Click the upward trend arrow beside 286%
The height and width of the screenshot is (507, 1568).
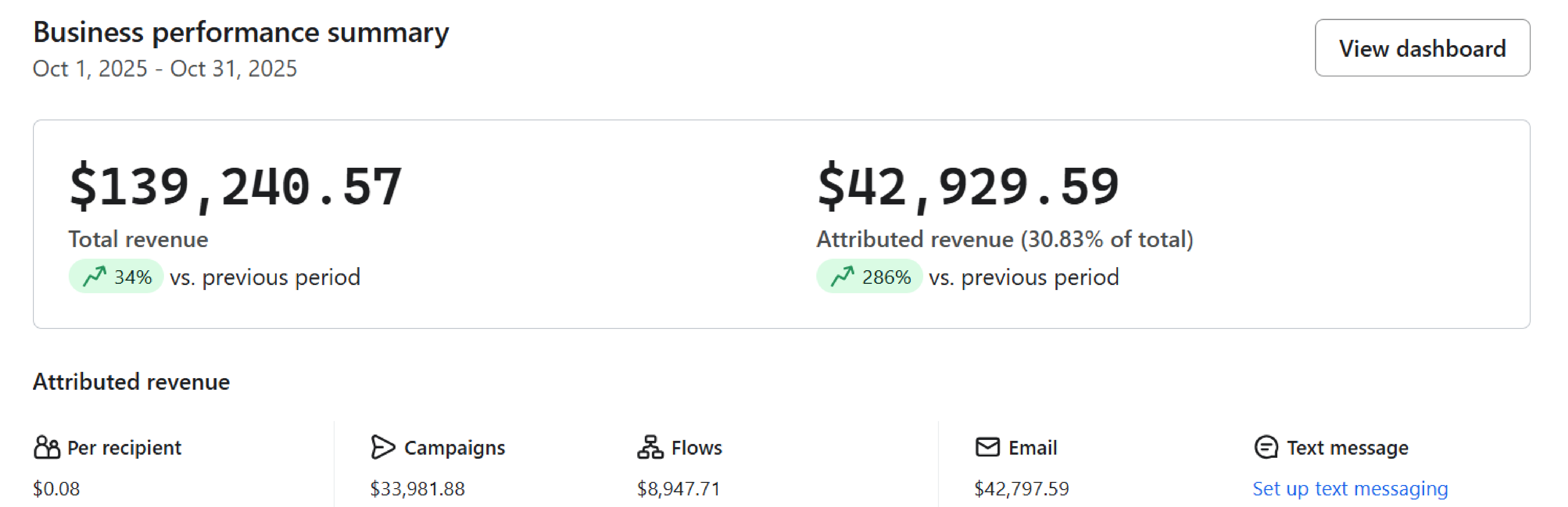(x=842, y=277)
